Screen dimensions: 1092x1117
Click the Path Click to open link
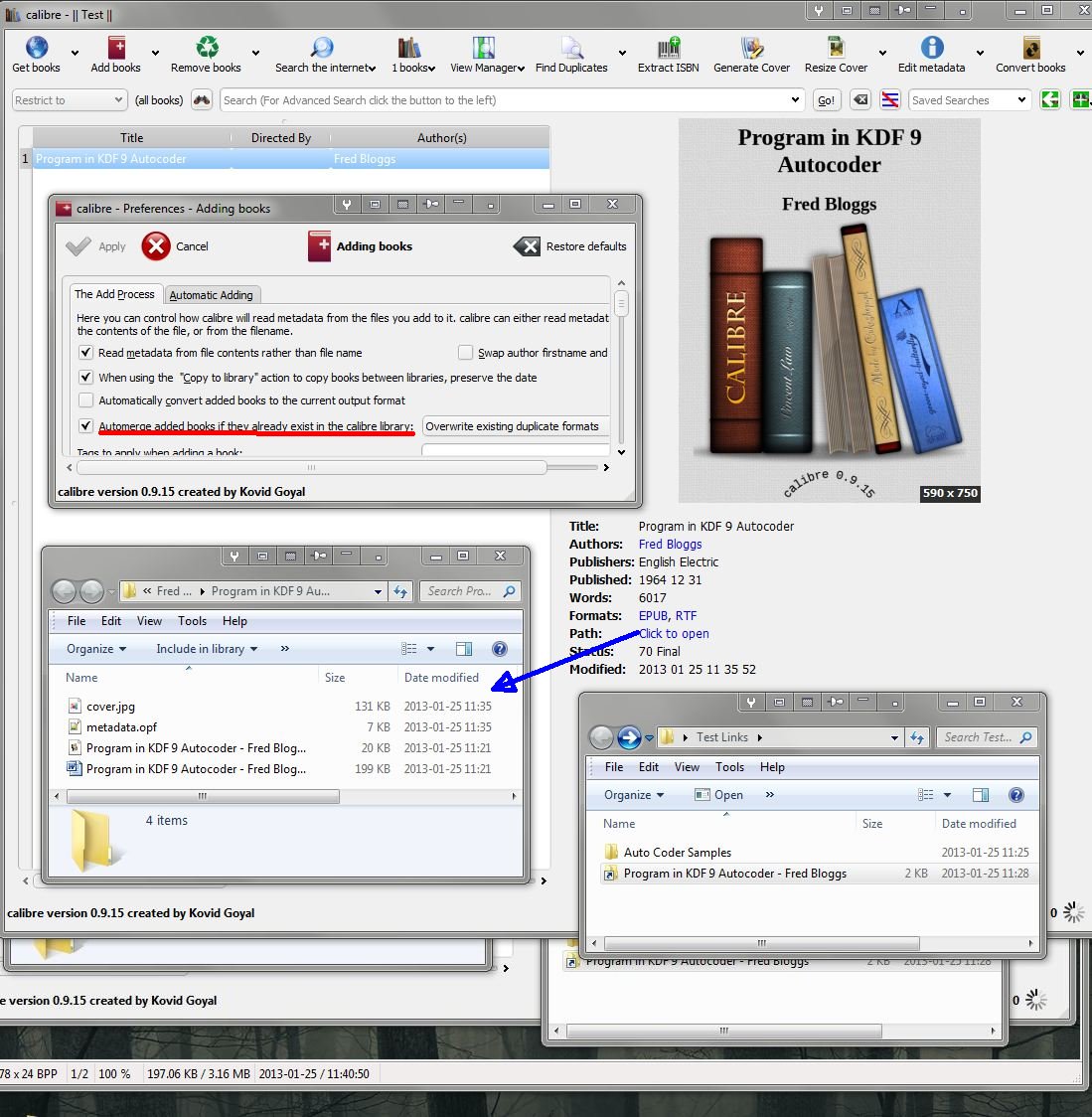click(x=674, y=633)
